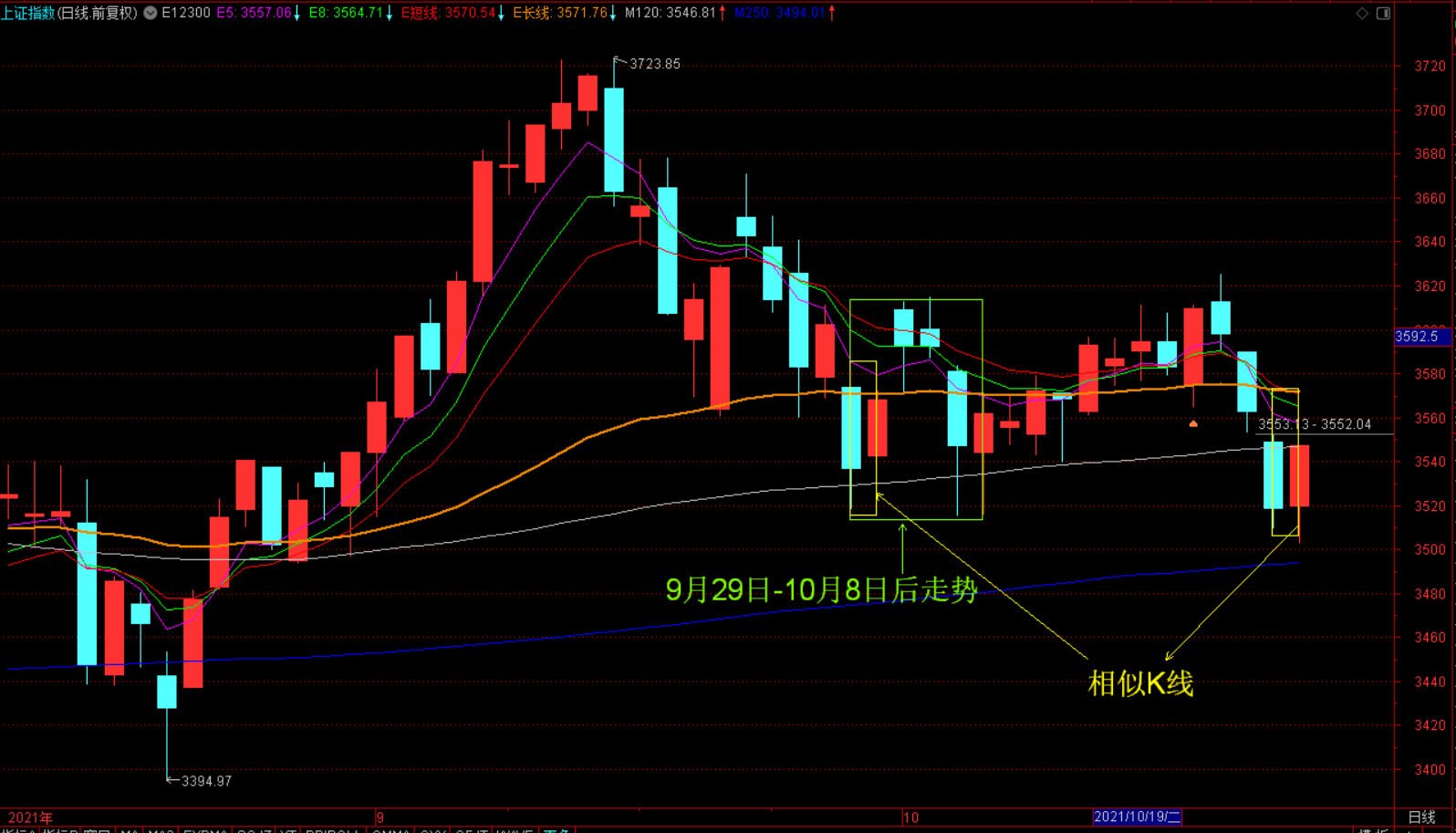
Task: Select the E短线 3570.54 indicator value
Action: point(448,13)
